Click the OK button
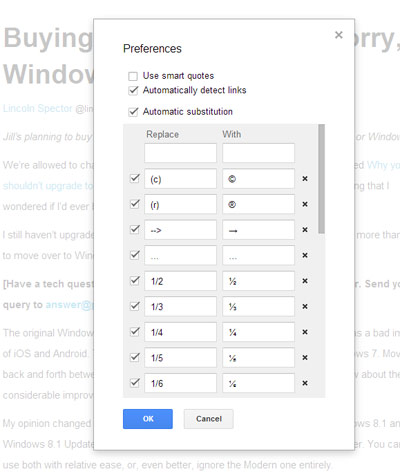This screenshot has height=476, width=400. tap(148, 419)
